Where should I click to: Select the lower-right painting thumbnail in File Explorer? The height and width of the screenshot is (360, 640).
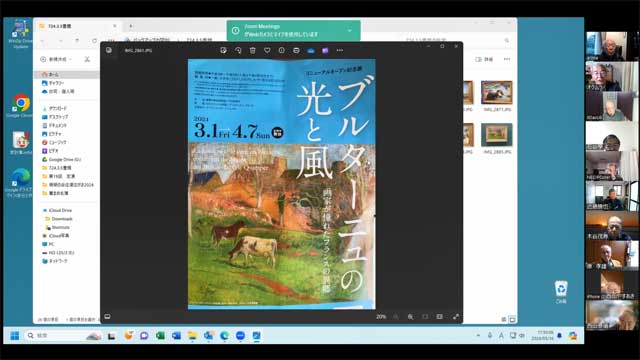point(497,135)
